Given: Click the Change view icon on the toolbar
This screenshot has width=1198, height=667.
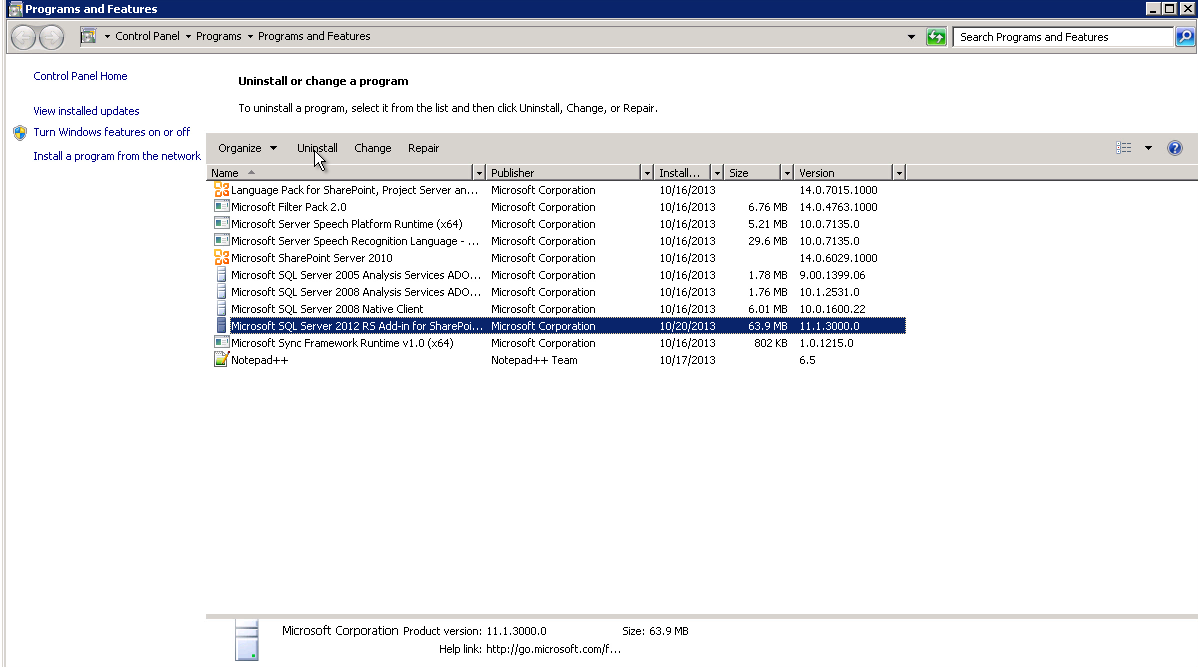Looking at the screenshot, I should pyautogui.click(x=1123, y=147).
